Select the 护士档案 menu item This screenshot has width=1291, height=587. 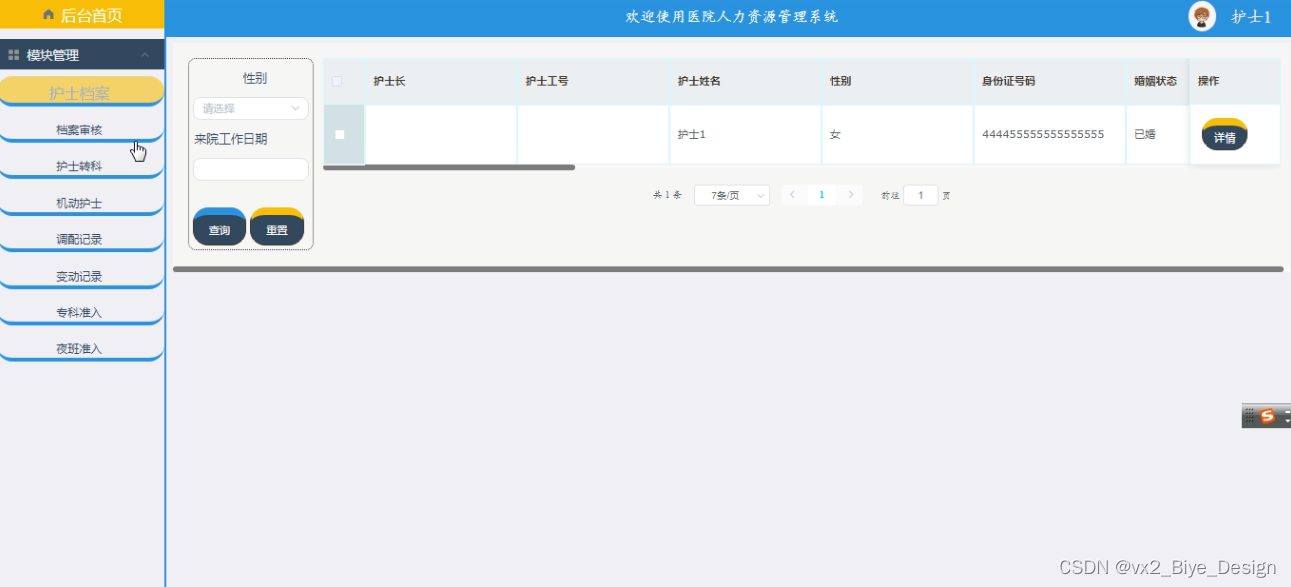(81, 92)
